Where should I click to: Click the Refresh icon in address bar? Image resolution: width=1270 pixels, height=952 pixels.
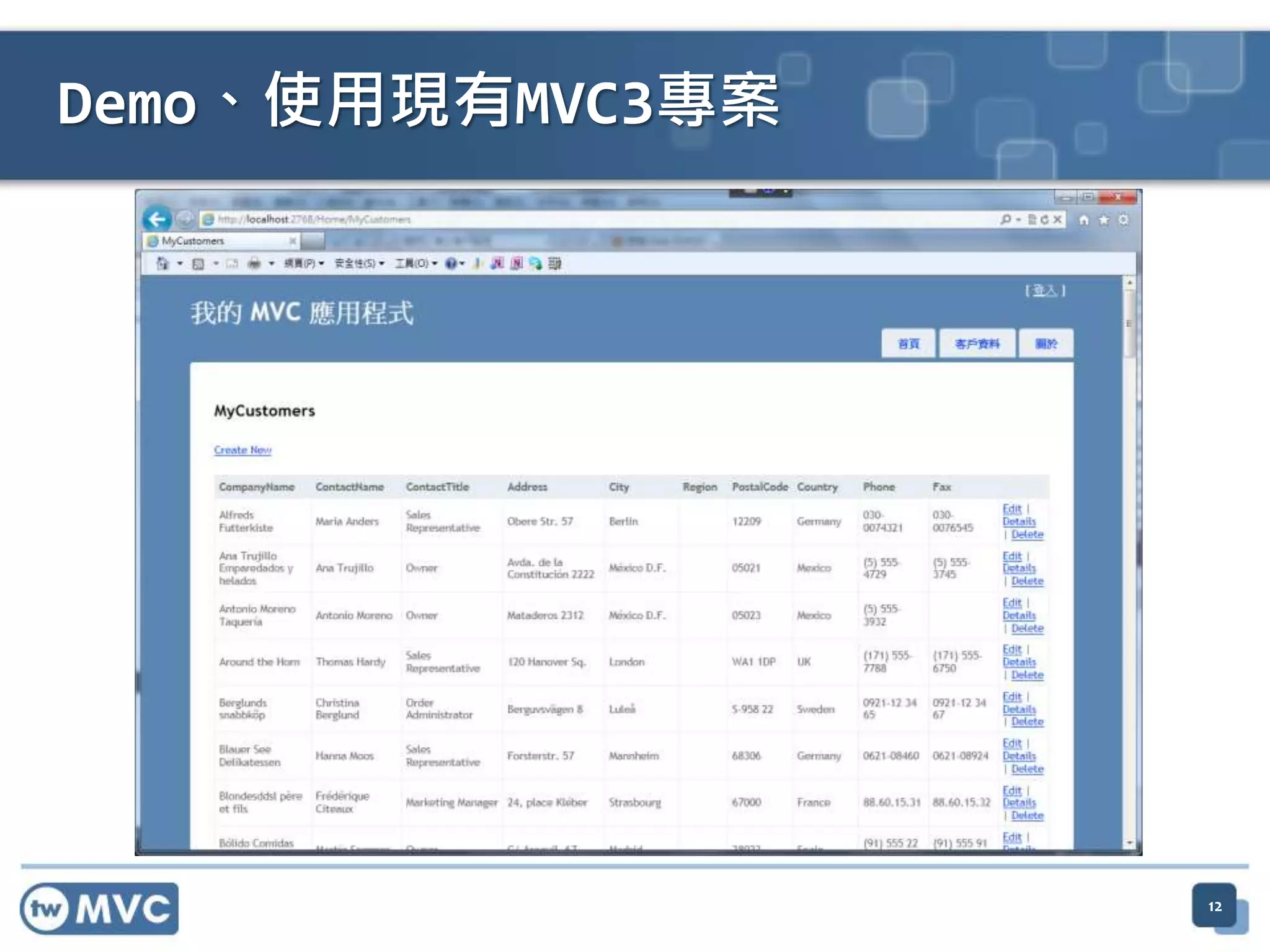click(1045, 219)
